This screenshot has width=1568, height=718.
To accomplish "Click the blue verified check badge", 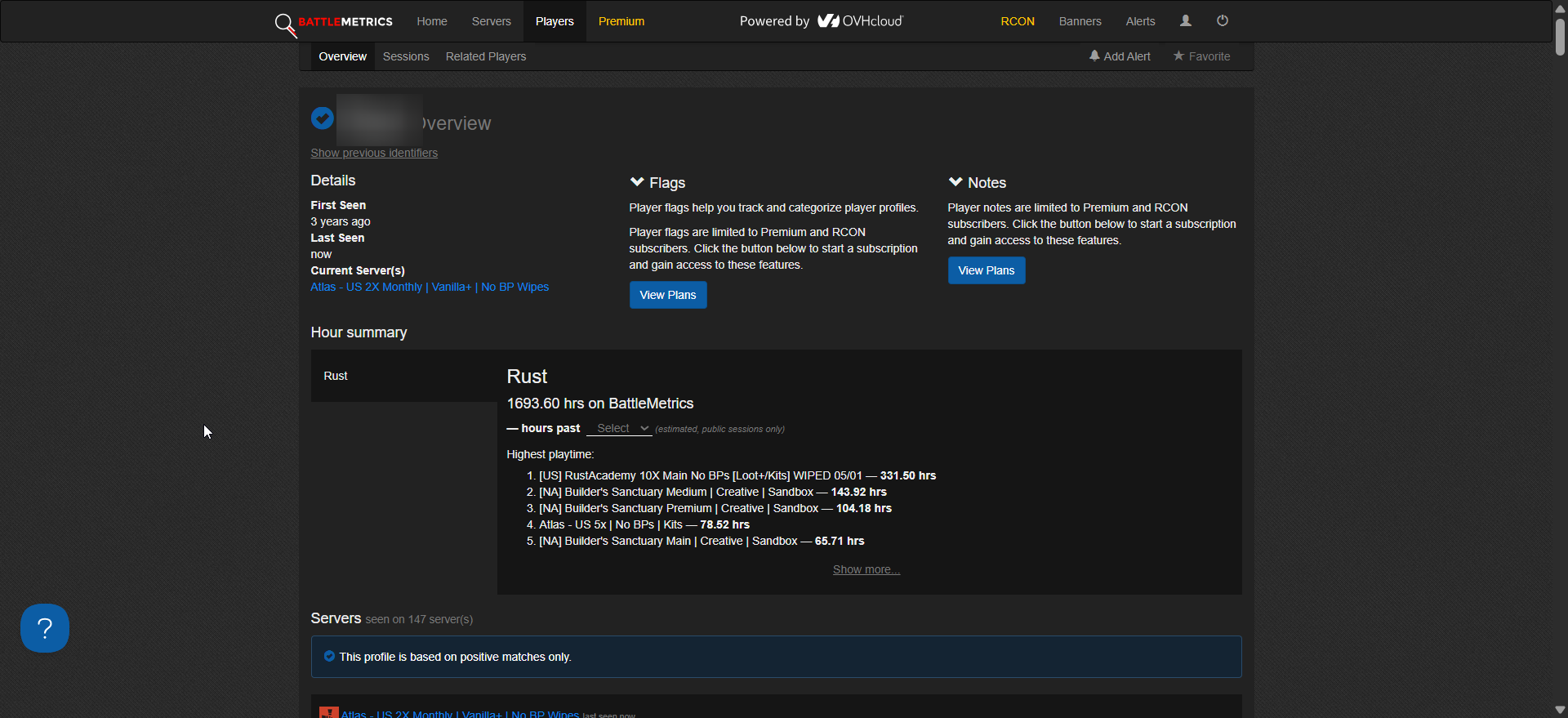I will pyautogui.click(x=323, y=118).
